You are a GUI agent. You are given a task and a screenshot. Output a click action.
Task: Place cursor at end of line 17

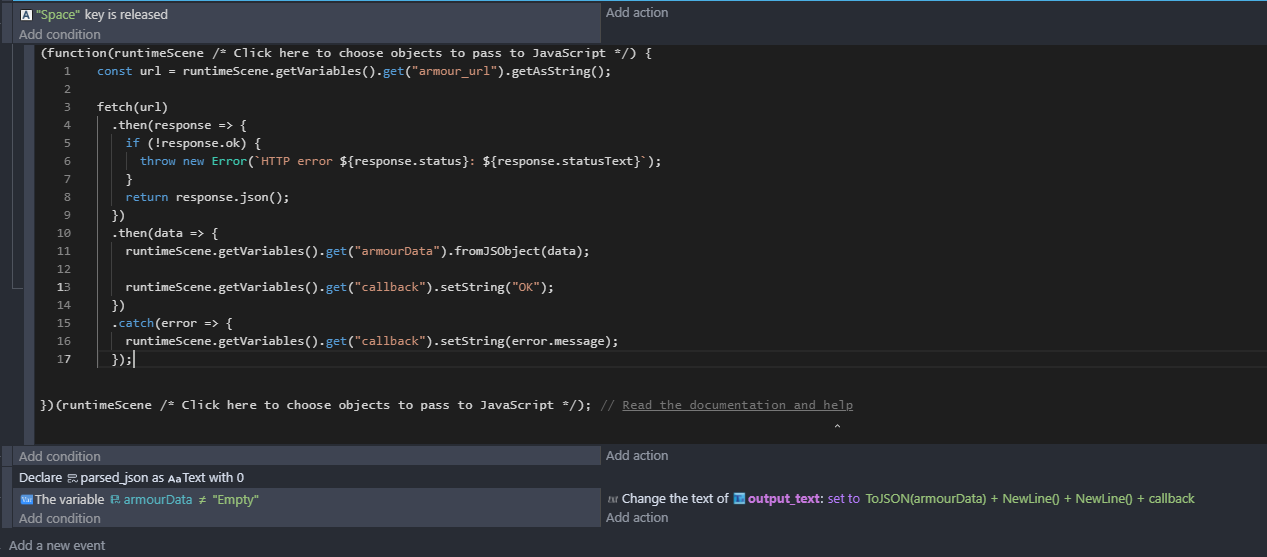pos(133,359)
